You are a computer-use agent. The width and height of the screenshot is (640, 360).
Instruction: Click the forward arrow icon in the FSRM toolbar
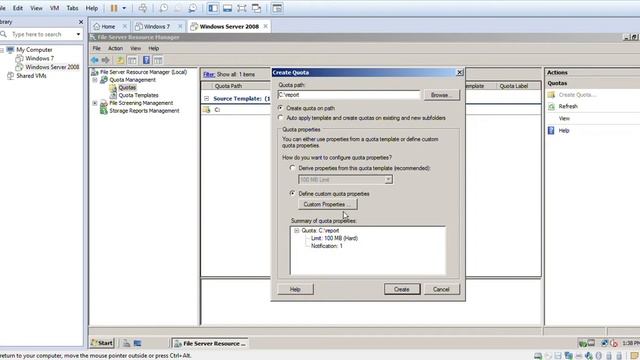pyautogui.click(x=106, y=60)
